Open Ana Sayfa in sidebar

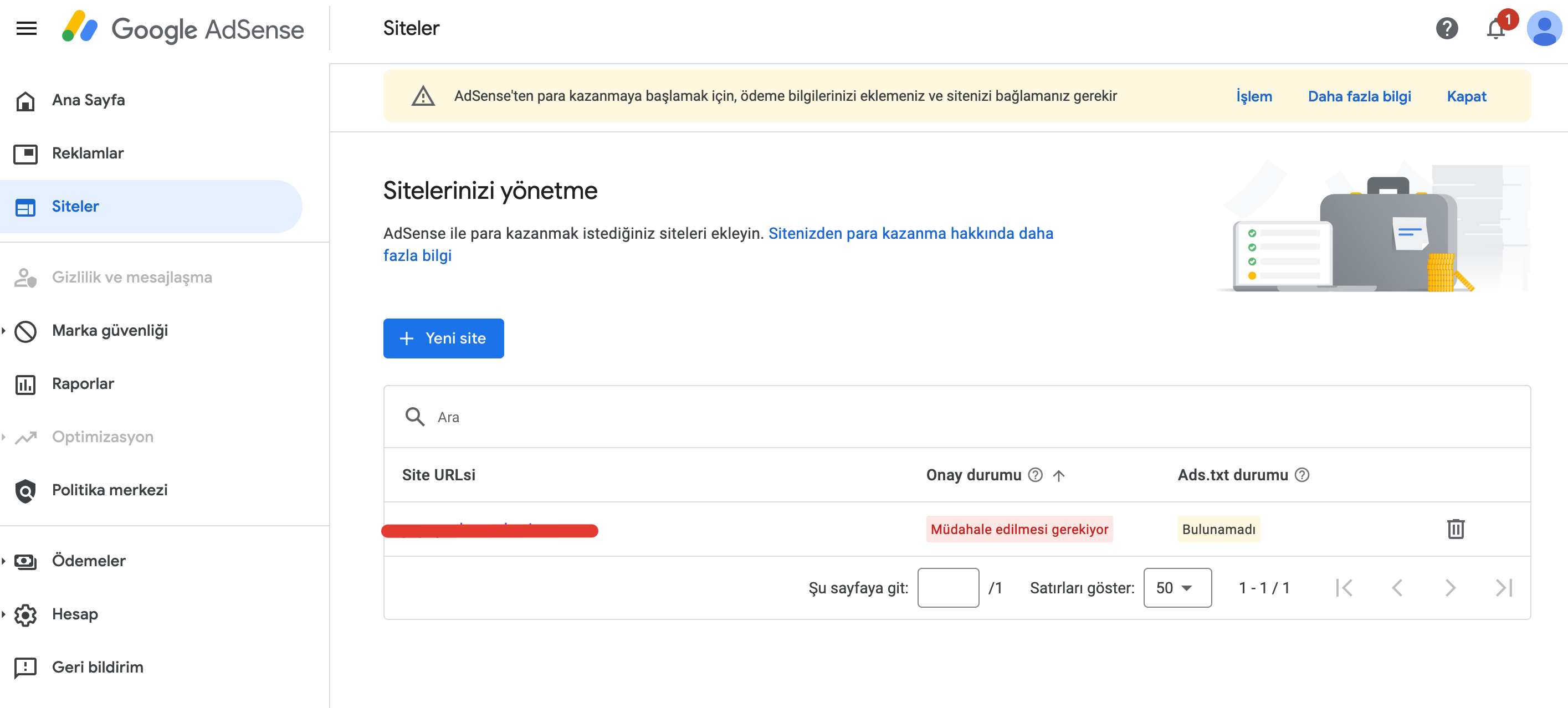pos(88,100)
